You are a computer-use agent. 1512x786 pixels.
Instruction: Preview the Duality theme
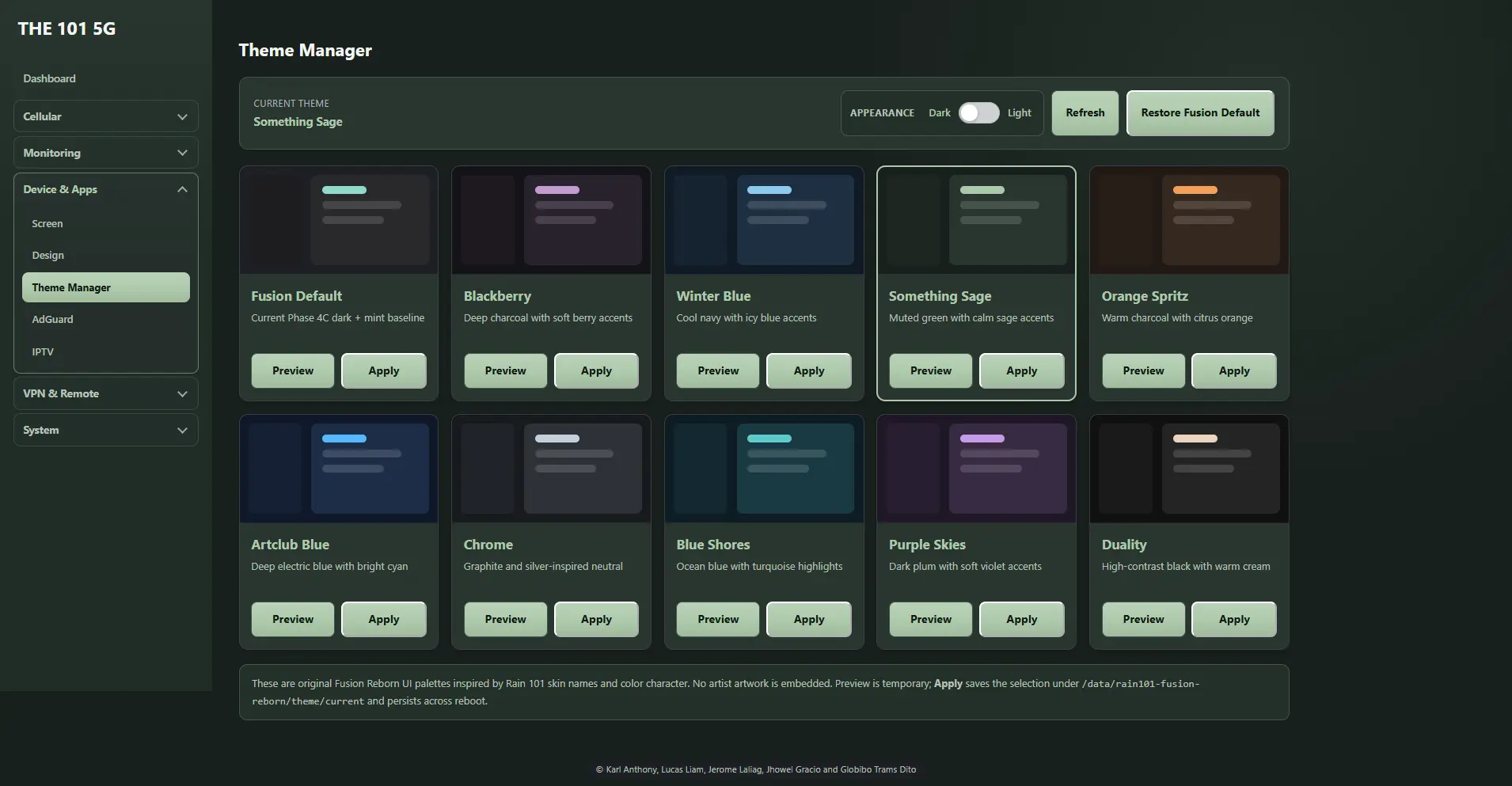(x=1143, y=619)
